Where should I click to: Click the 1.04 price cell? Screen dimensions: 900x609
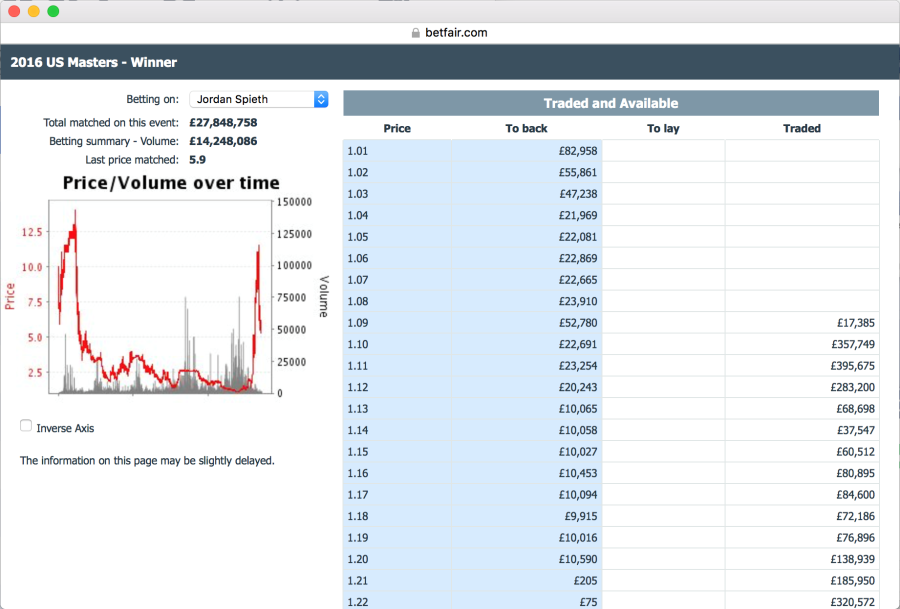(397, 215)
